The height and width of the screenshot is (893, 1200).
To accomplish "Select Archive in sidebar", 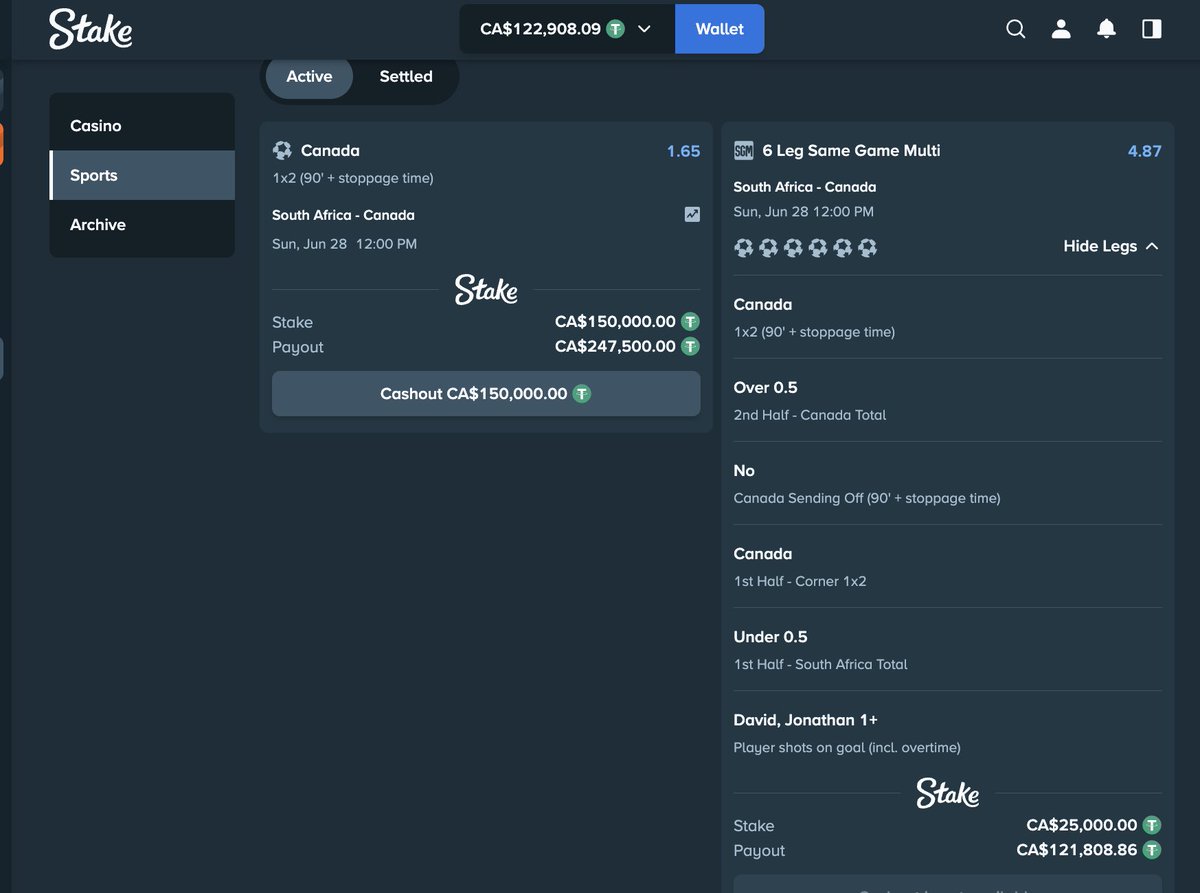I will tap(142, 225).
